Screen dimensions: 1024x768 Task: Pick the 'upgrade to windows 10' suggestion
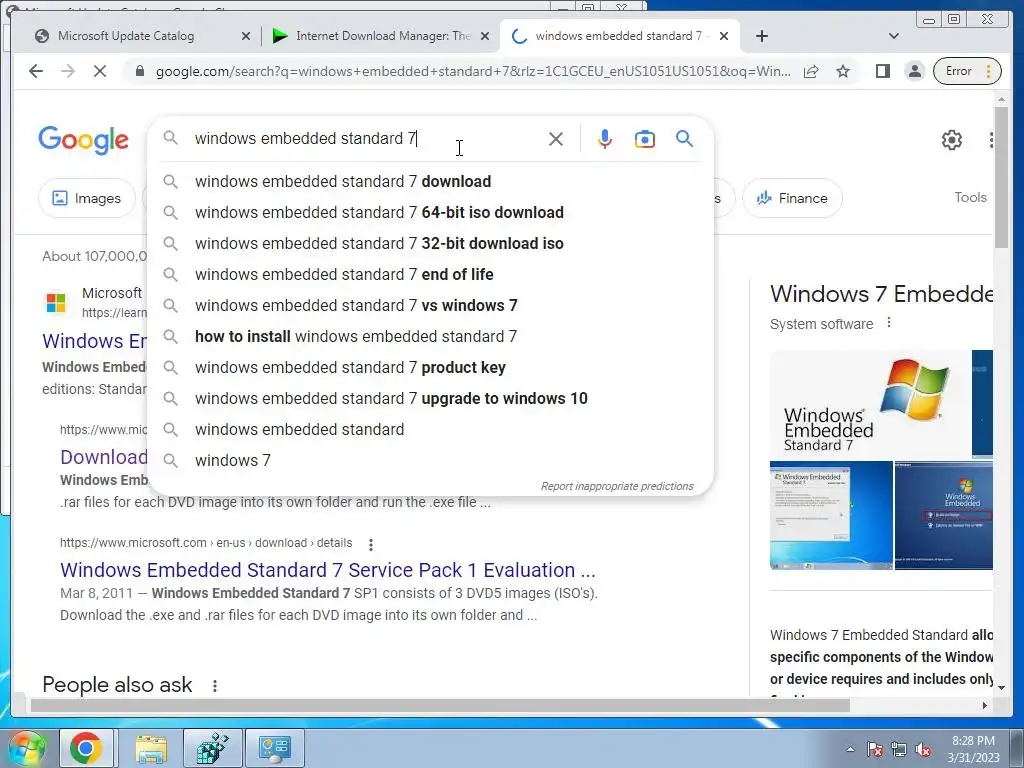coord(431,398)
